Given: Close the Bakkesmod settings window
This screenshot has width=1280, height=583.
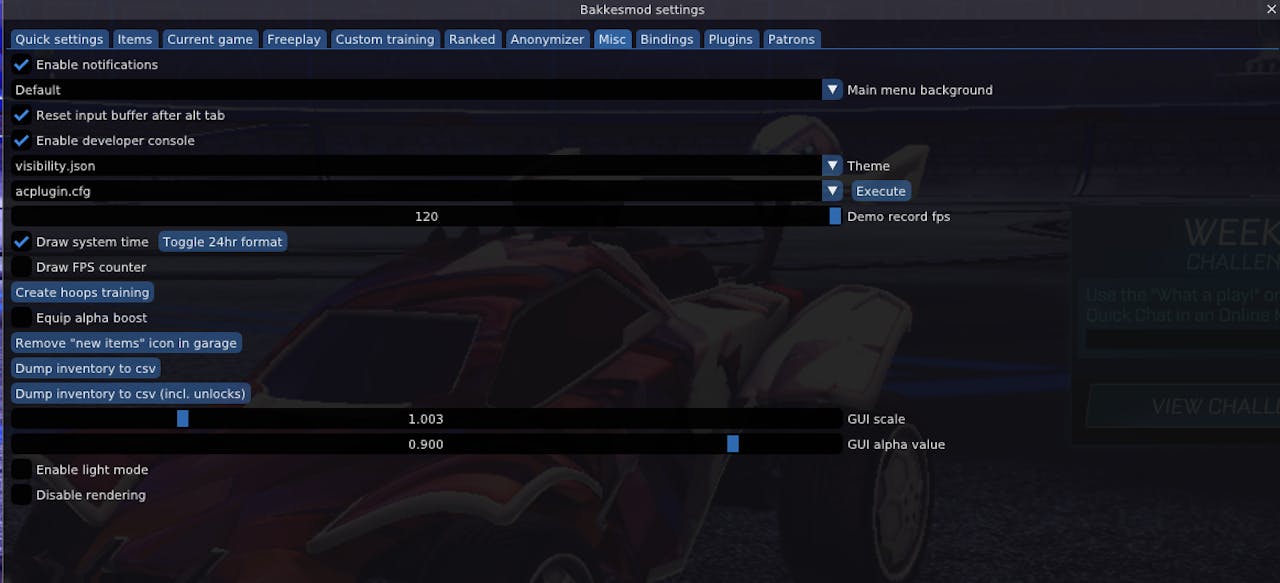Looking at the screenshot, I should click(x=1271, y=9).
